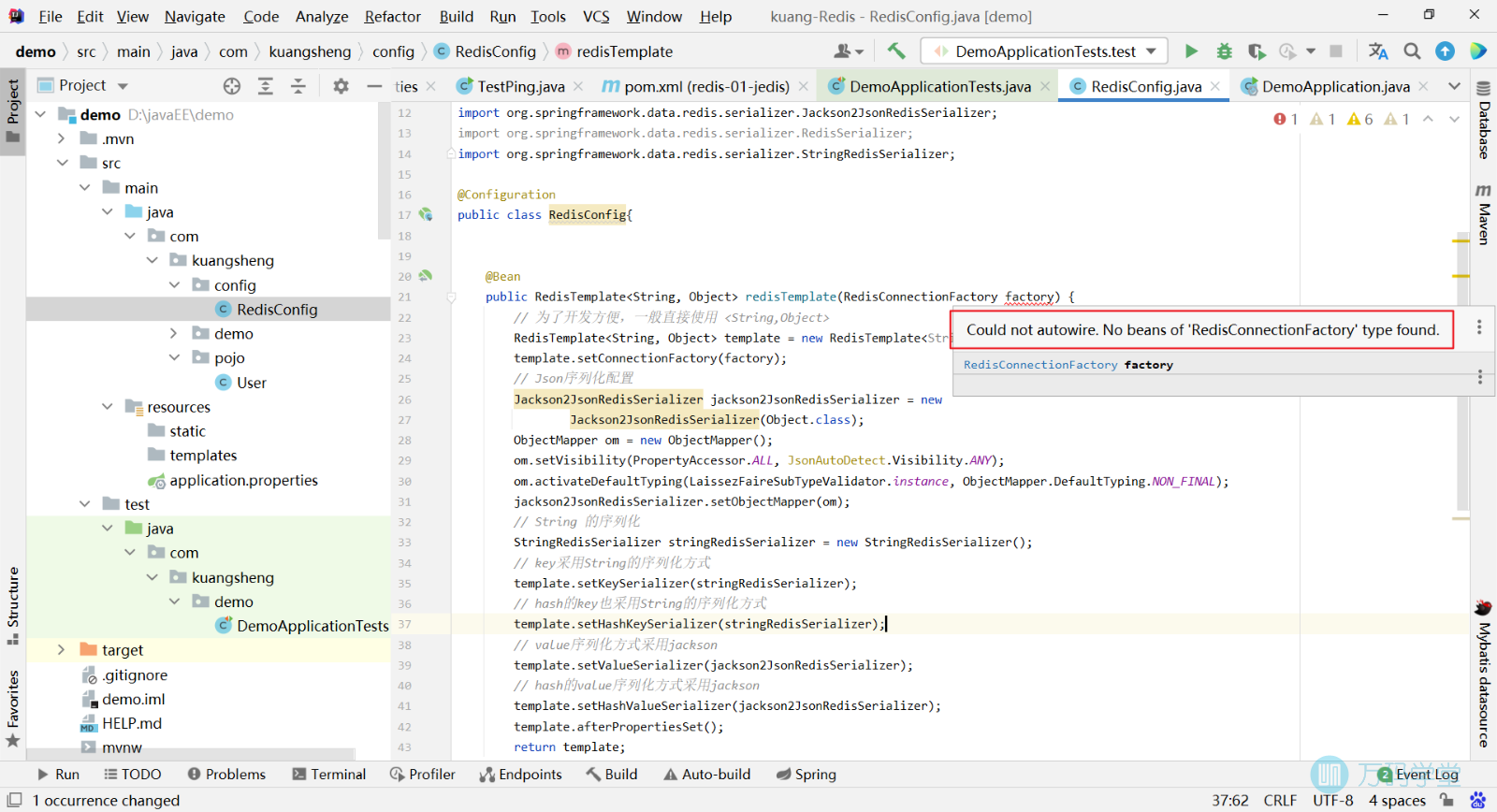Open the Refactor menu
This screenshot has width=1497, height=812.
[392, 16]
